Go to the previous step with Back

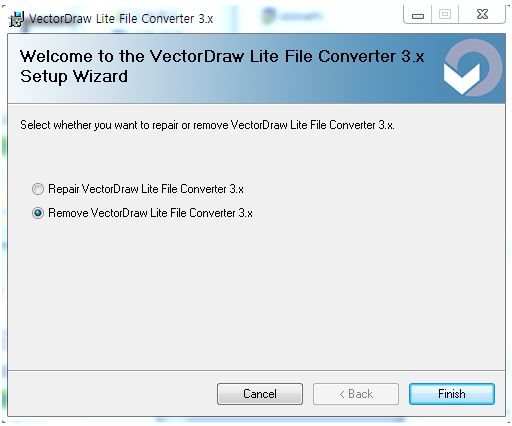point(356,394)
